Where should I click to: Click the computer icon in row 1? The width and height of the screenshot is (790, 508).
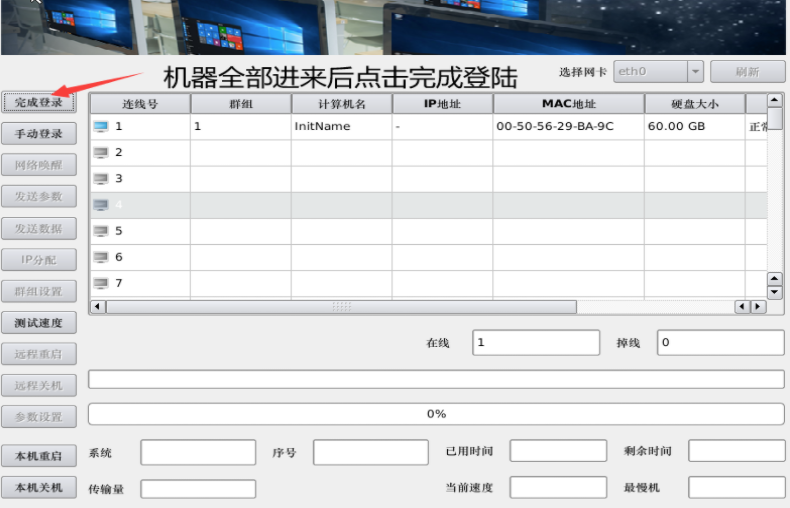pyautogui.click(x=101, y=127)
